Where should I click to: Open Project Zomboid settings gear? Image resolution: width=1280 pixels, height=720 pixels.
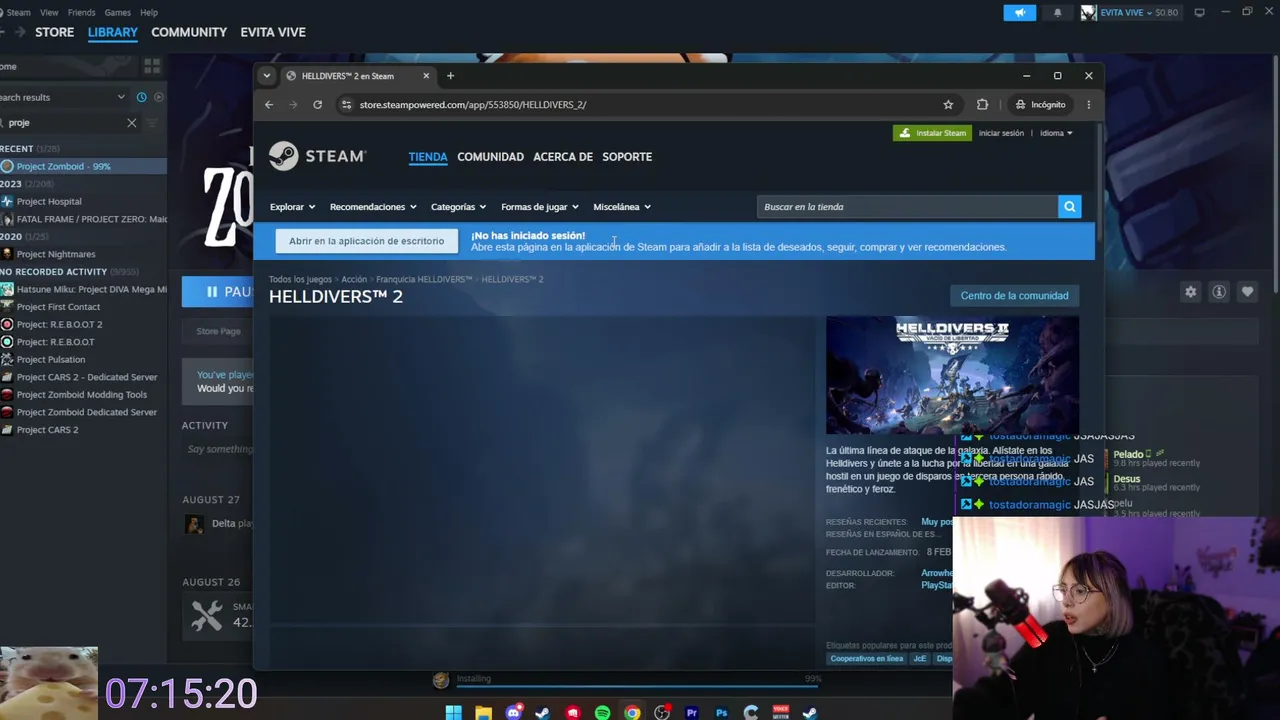(x=1190, y=292)
